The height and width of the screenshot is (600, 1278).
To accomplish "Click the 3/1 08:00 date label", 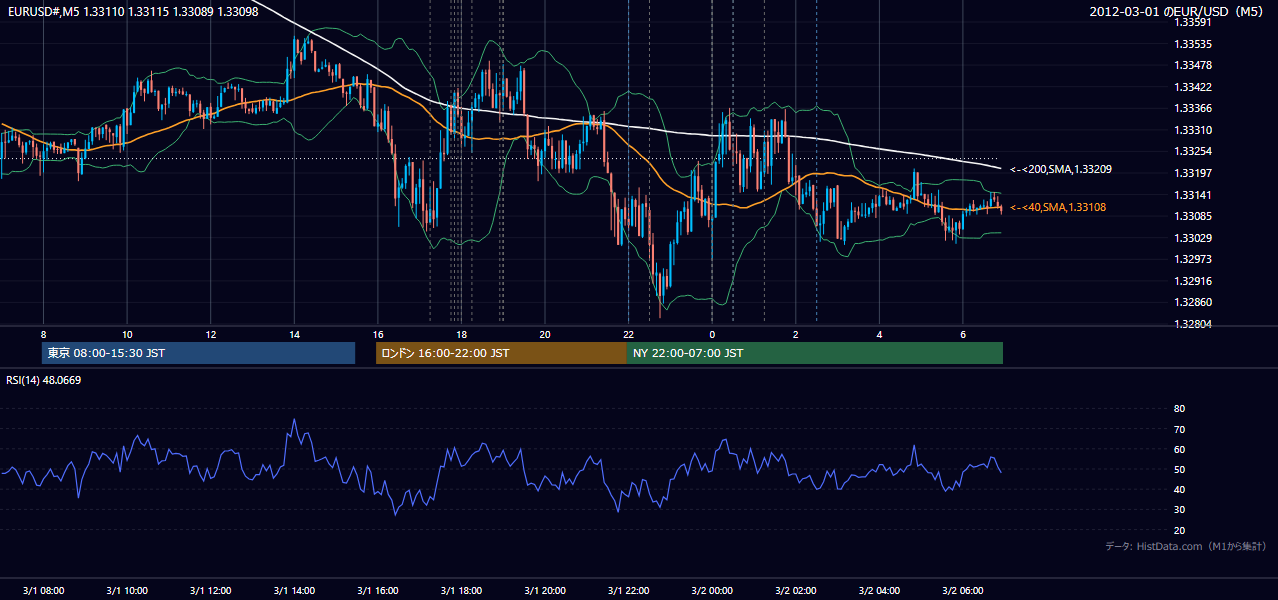I will pos(43,590).
